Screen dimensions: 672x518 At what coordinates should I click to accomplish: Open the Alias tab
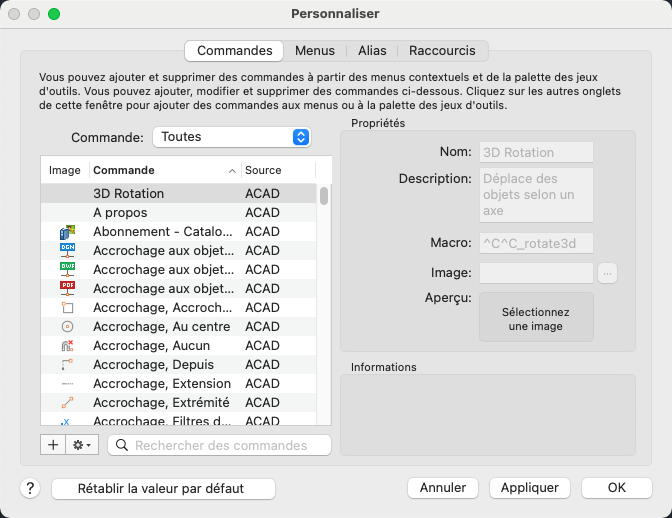tap(372, 50)
